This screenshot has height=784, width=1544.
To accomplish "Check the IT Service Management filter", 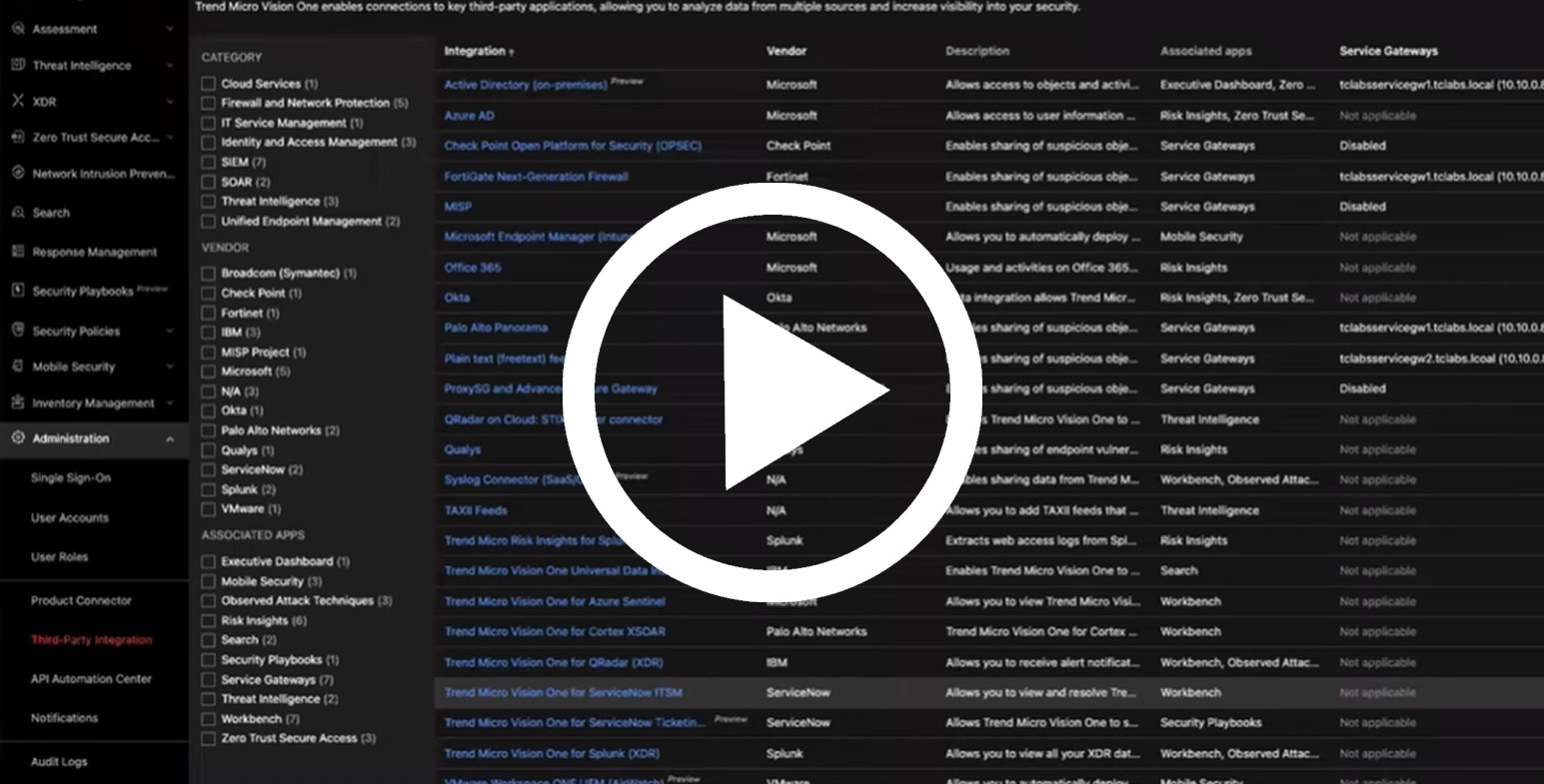I will (x=208, y=123).
